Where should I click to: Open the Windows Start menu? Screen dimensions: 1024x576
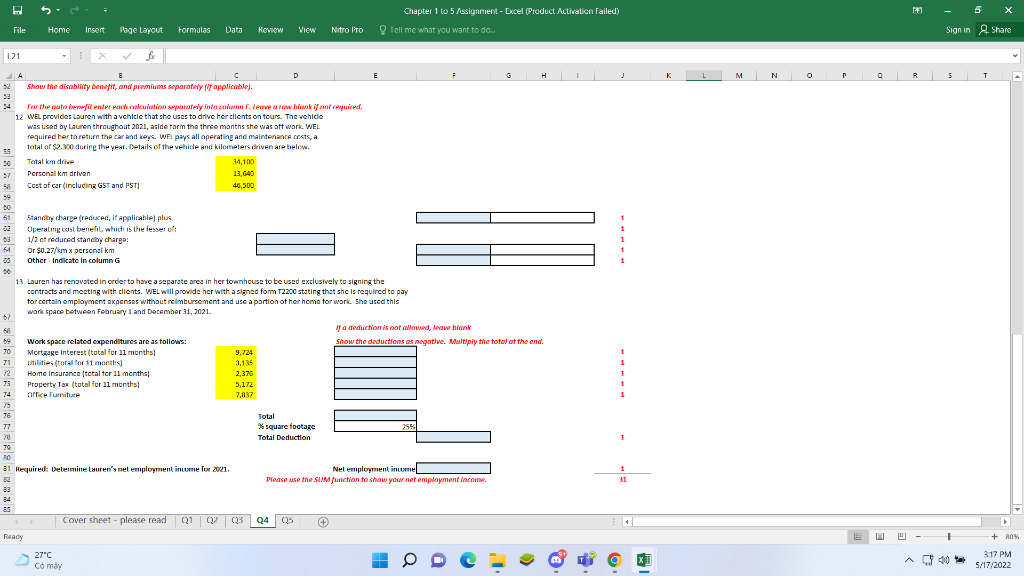pos(379,560)
